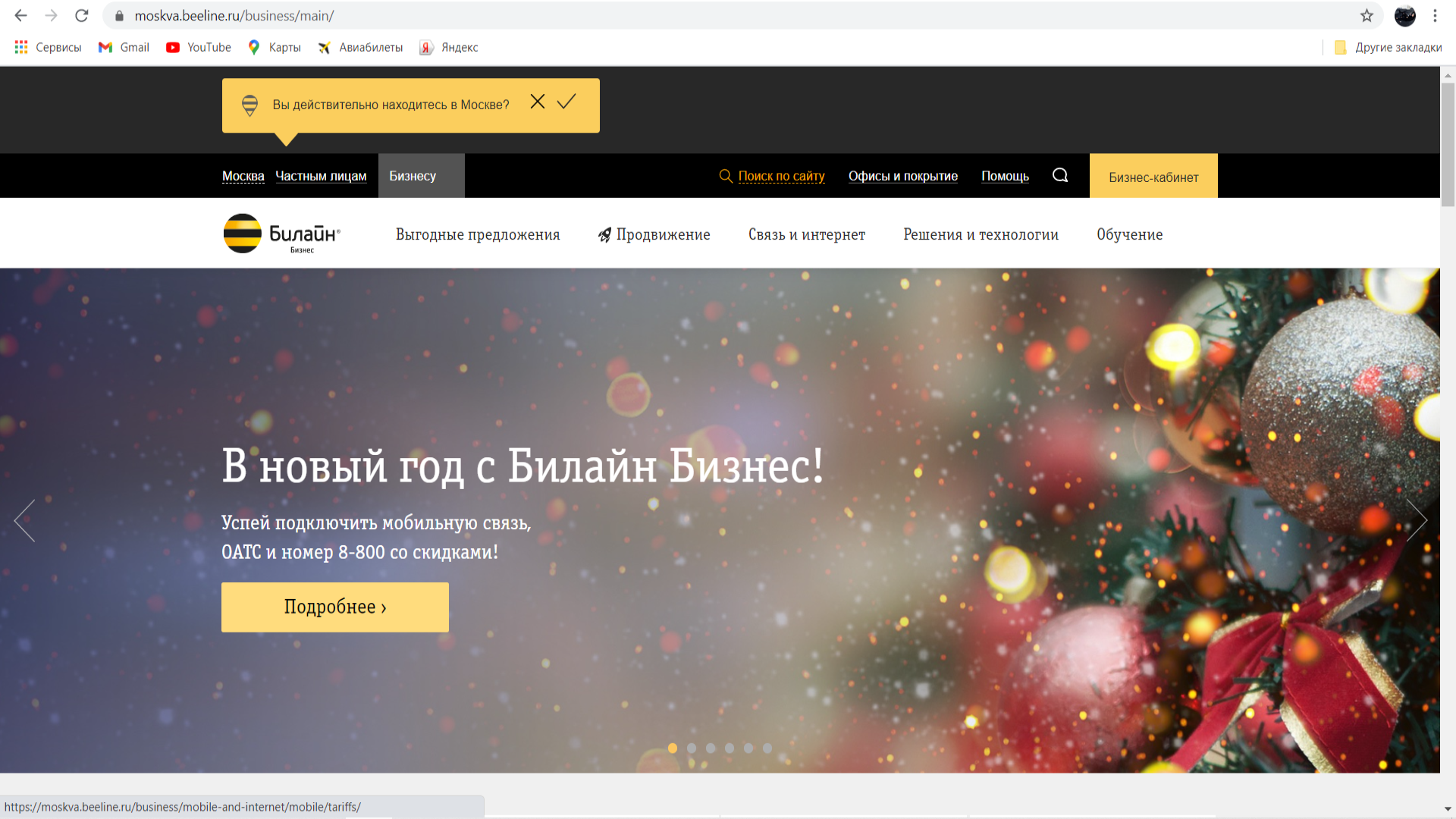This screenshot has width=1456, height=819.
Task: Open the Карты bookmark
Action: [275, 47]
